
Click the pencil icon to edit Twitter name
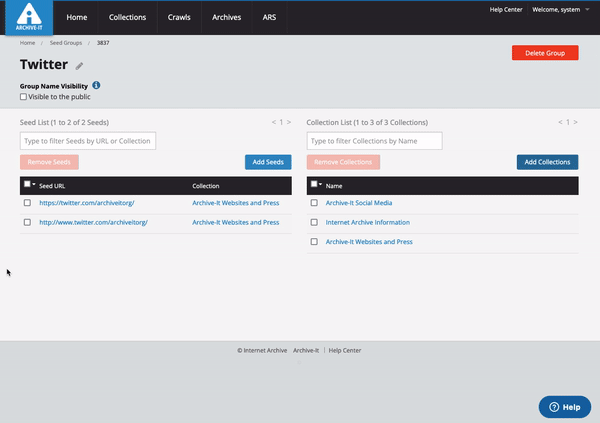tap(80, 66)
